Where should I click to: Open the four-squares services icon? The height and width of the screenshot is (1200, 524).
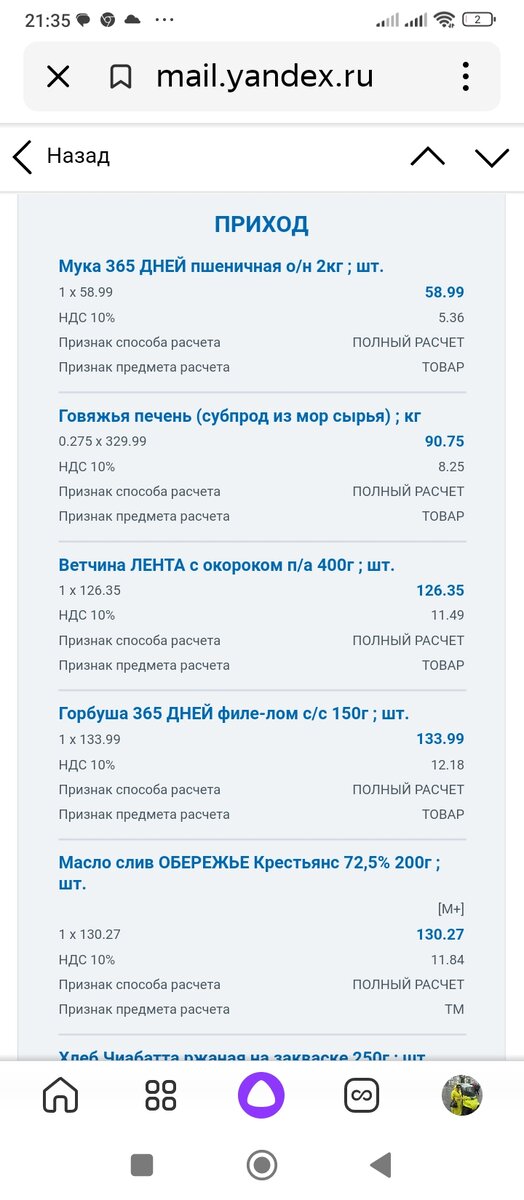pos(161,1095)
